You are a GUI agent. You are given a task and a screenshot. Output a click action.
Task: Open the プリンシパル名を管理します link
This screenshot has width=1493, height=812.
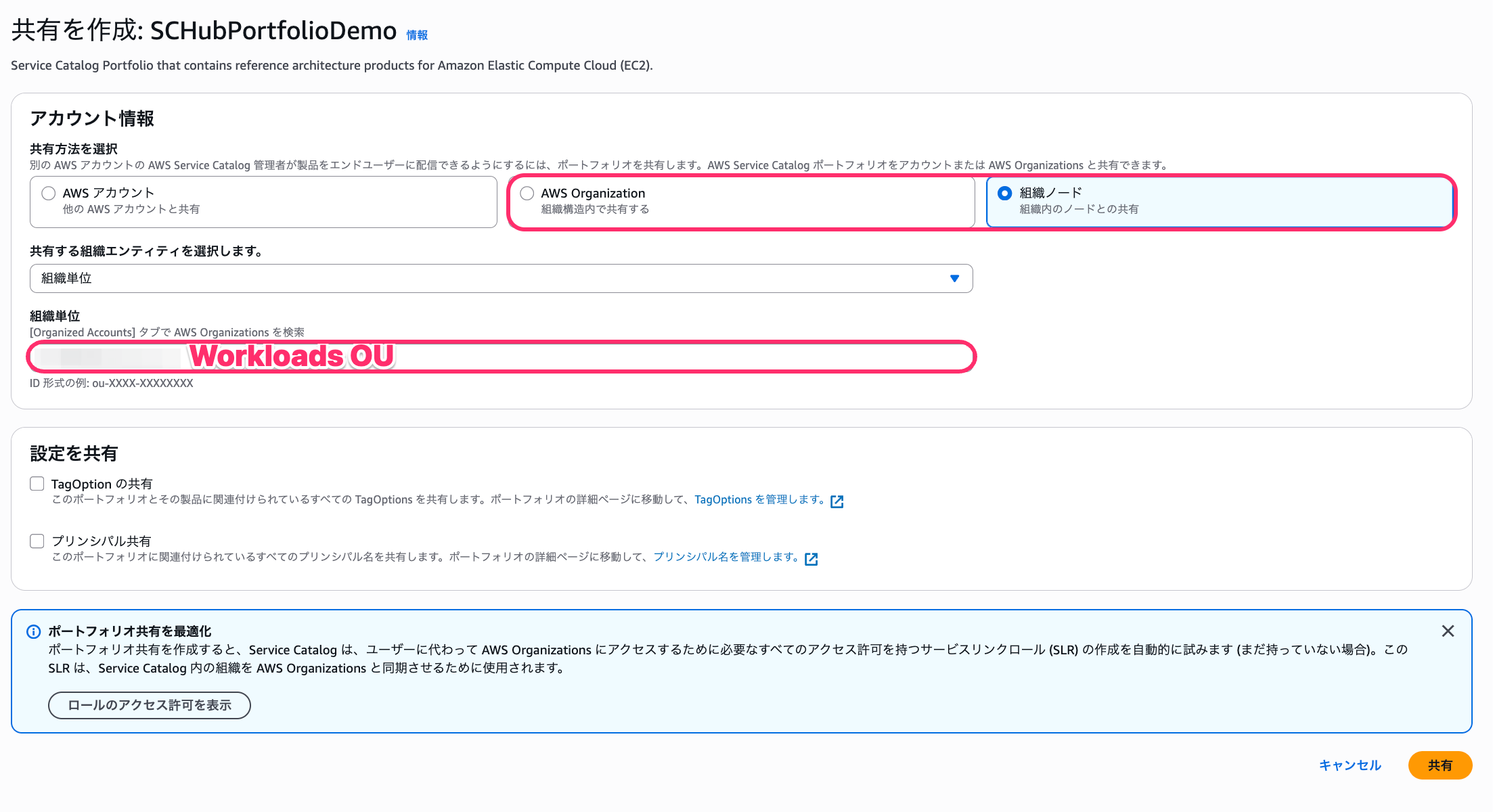(726, 557)
